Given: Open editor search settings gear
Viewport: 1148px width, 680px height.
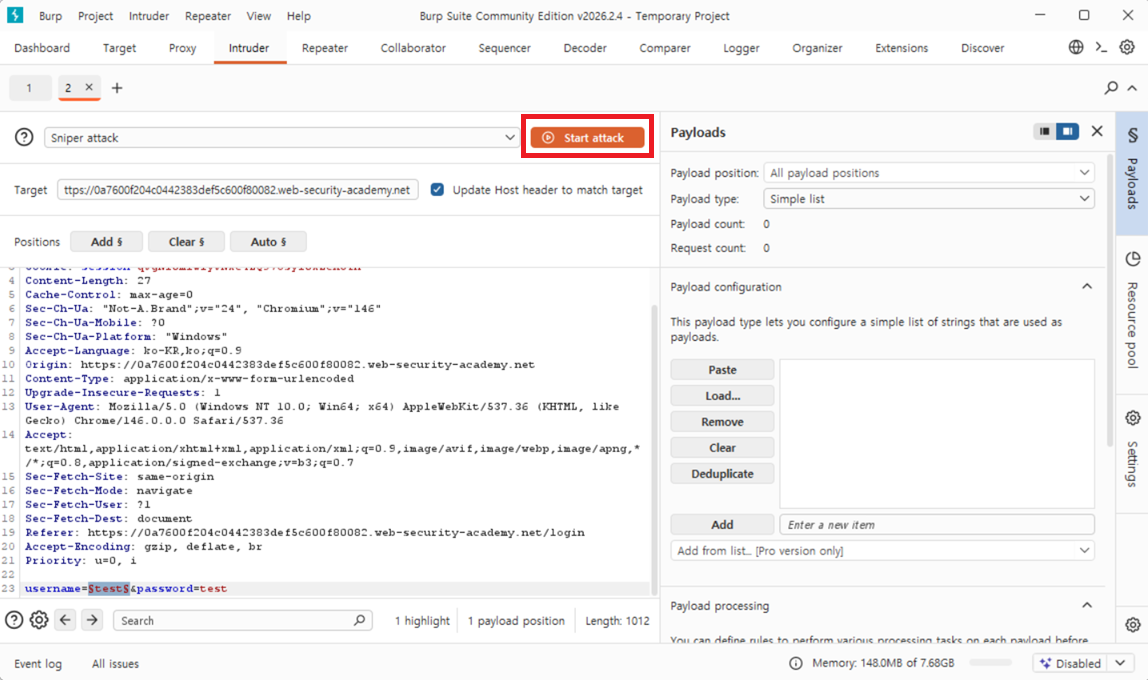Looking at the screenshot, I should [39, 620].
